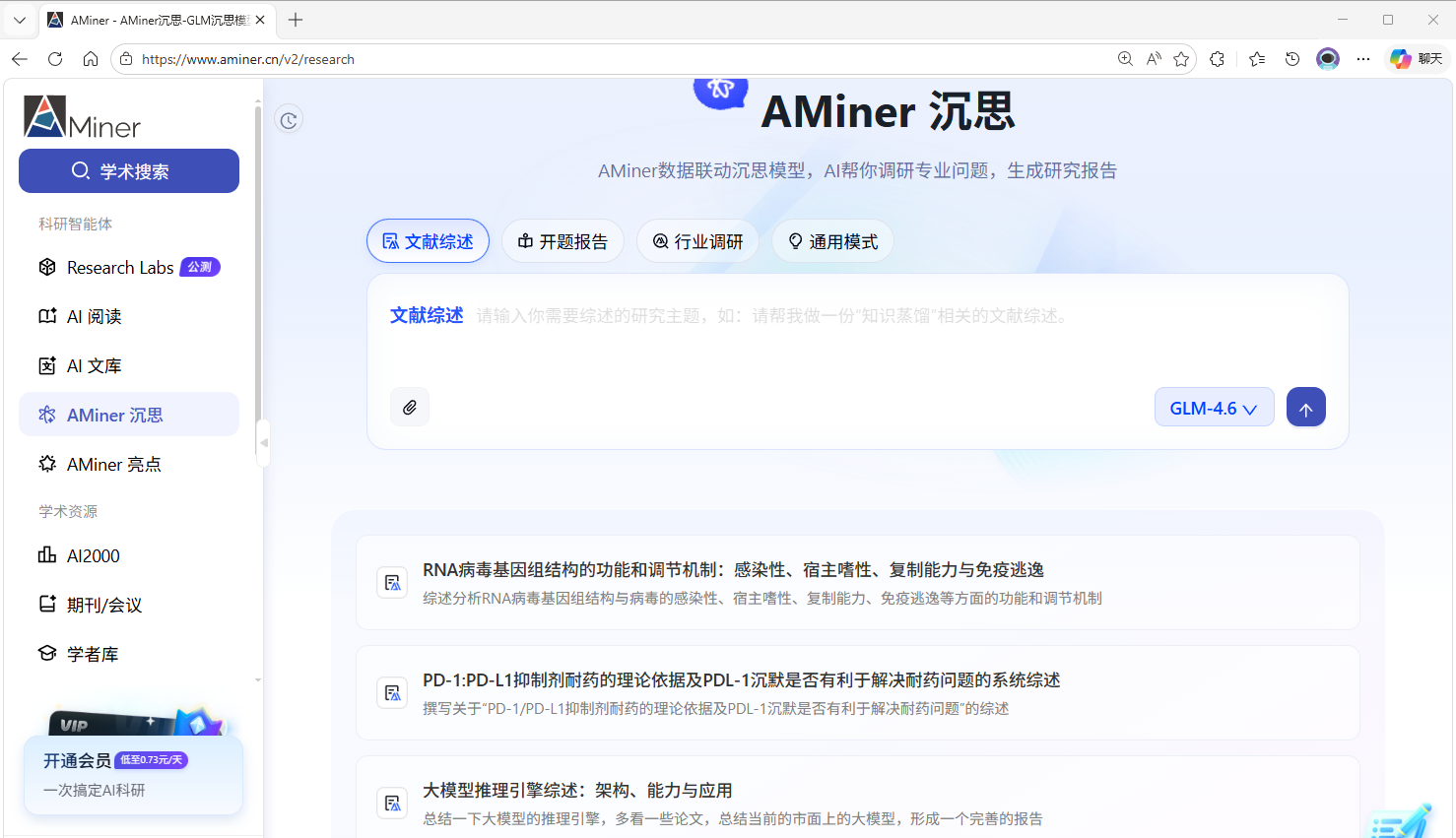
Task: Click the address bar URL
Action: click(248, 59)
